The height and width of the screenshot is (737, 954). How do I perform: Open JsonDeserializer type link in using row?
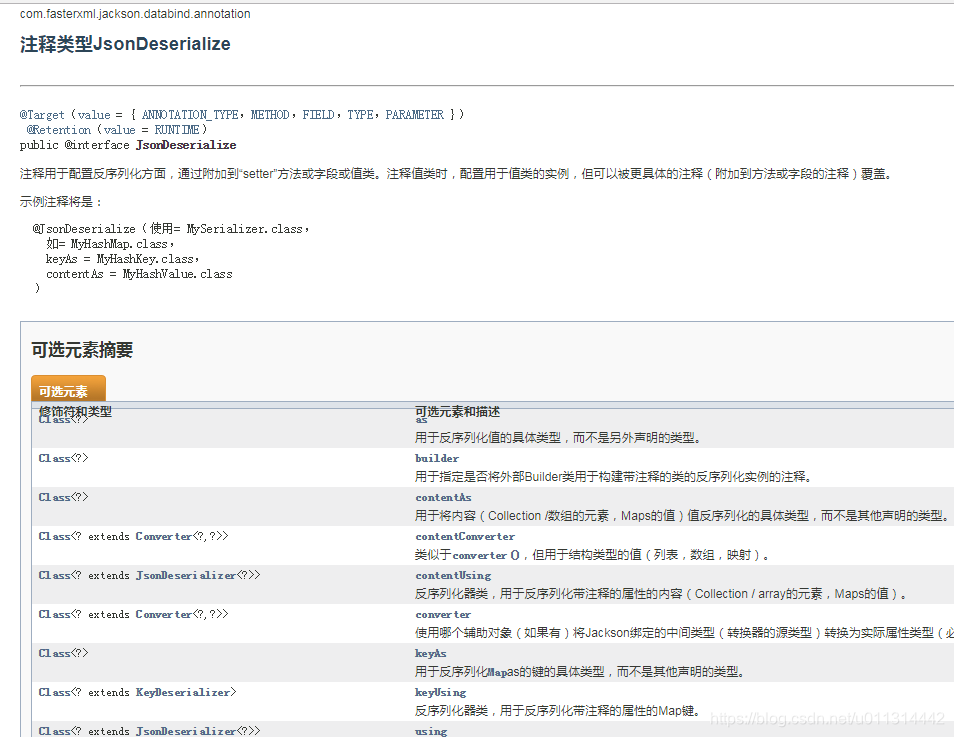click(186, 731)
